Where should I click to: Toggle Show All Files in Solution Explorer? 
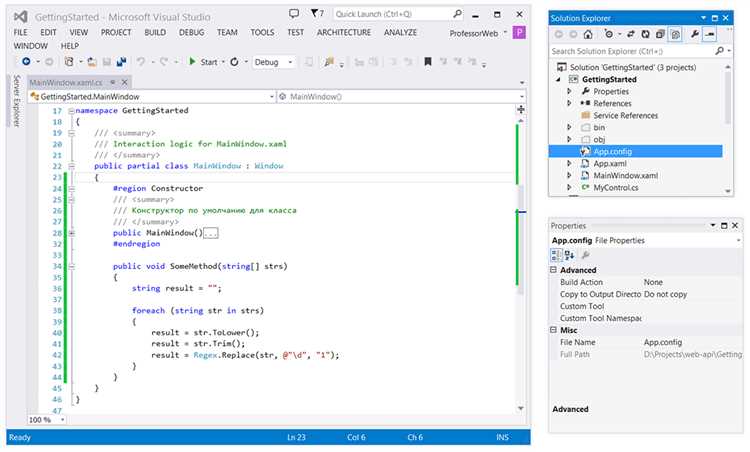pyautogui.click(x=675, y=34)
